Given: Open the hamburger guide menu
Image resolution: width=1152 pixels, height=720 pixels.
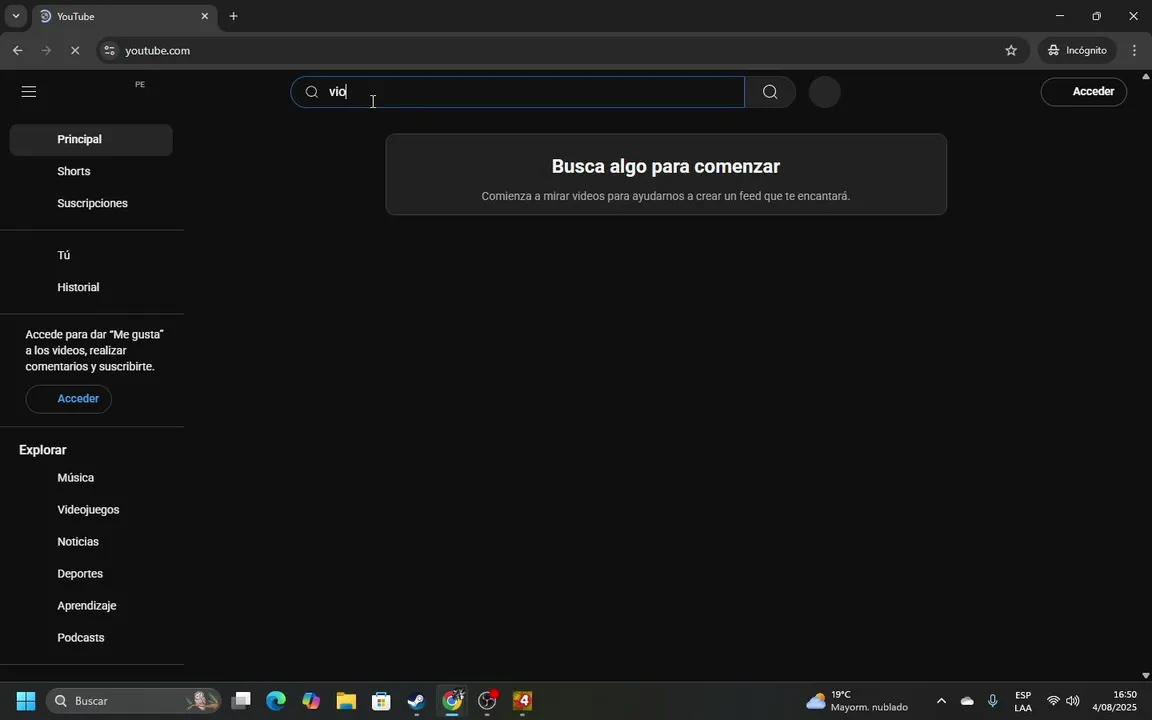Looking at the screenshot, I should point(29,92).
